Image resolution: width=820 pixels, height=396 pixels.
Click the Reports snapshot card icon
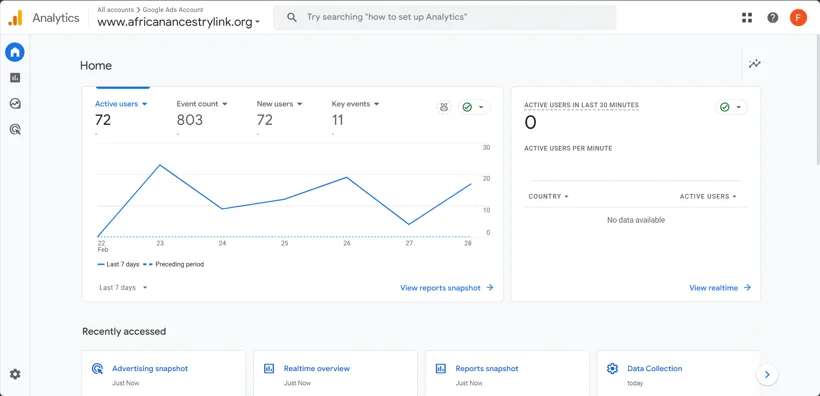(441, 368)
